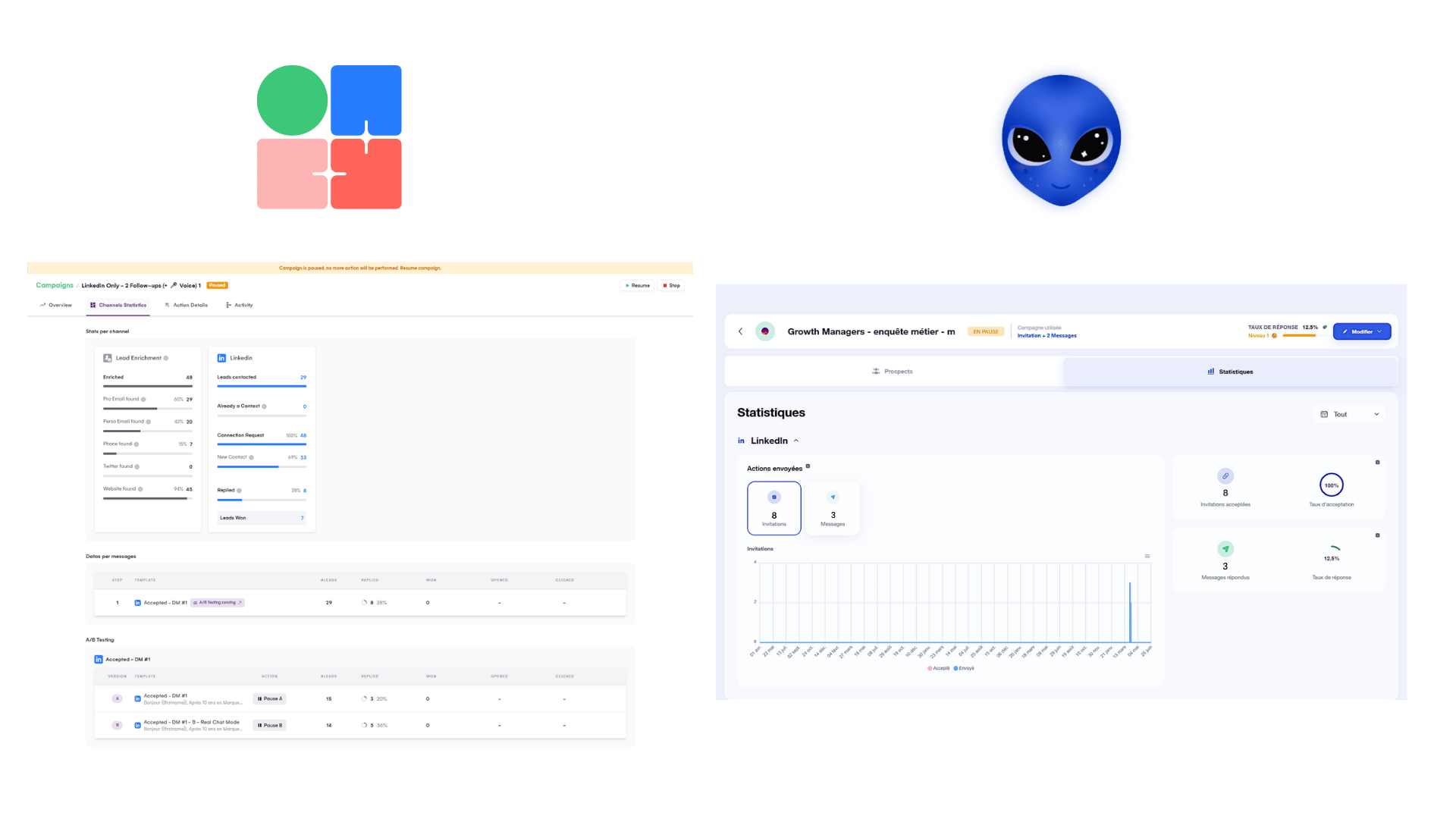This screenshot has width=1456, height=819.
Task: Select version A badge in A/B table
Action: (117, 699)
